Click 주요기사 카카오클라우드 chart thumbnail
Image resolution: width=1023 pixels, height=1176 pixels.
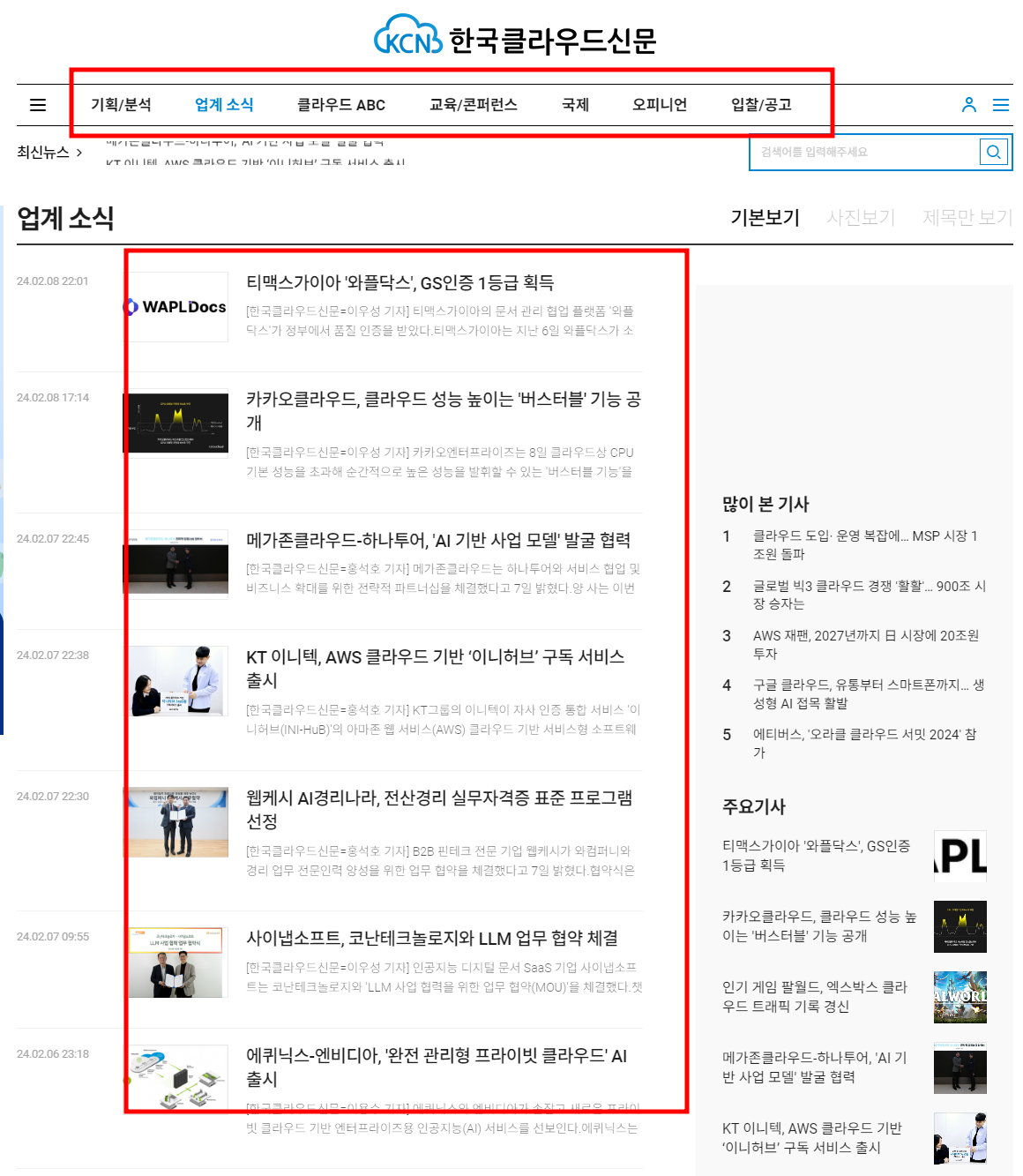coord(960,926)
